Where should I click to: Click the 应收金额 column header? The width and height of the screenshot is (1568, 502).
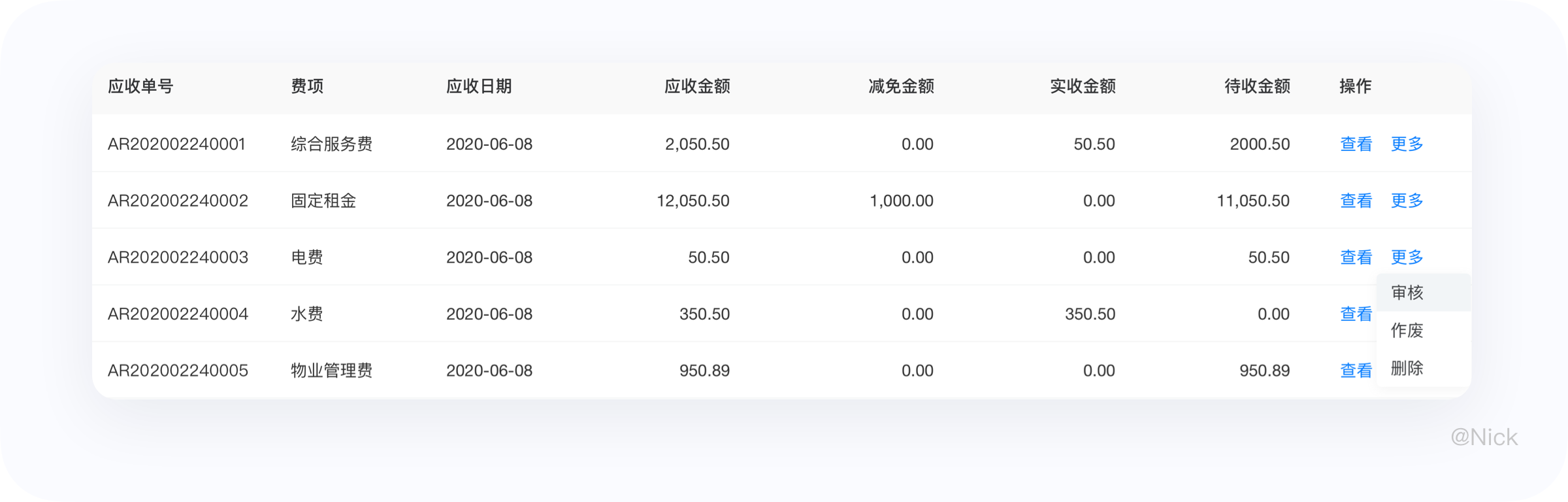(697, 86)
